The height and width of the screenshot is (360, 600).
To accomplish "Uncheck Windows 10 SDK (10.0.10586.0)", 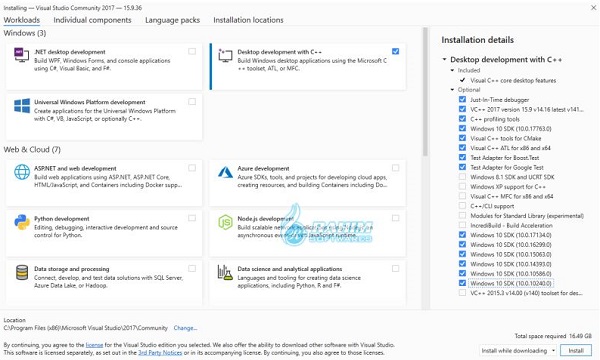I will (x=462, y=274).
